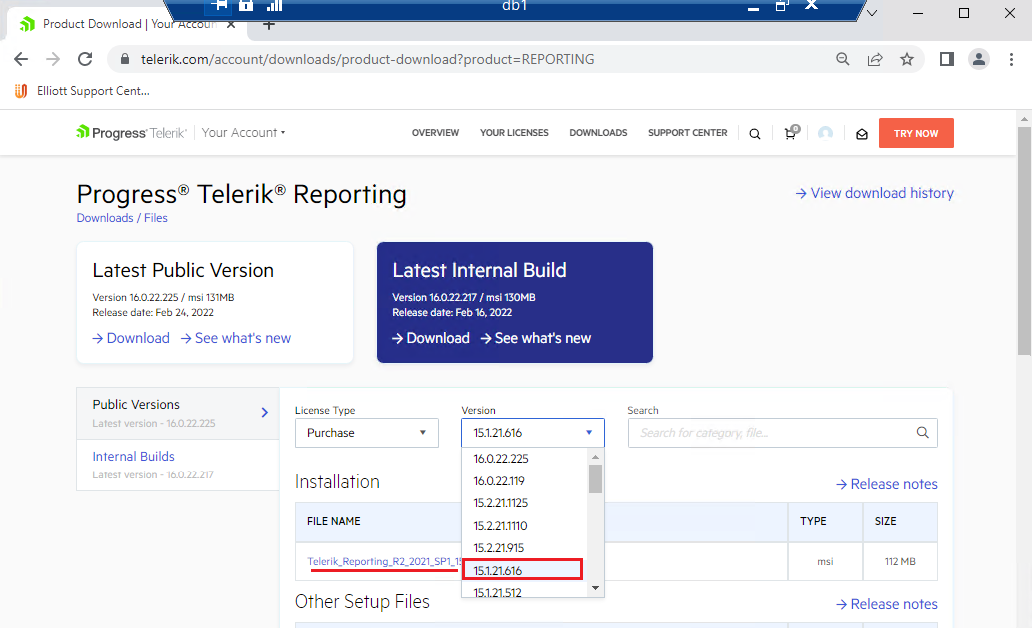Reload the Telerik page
This screenshot has width=1032, height=628.
point(85,59)
